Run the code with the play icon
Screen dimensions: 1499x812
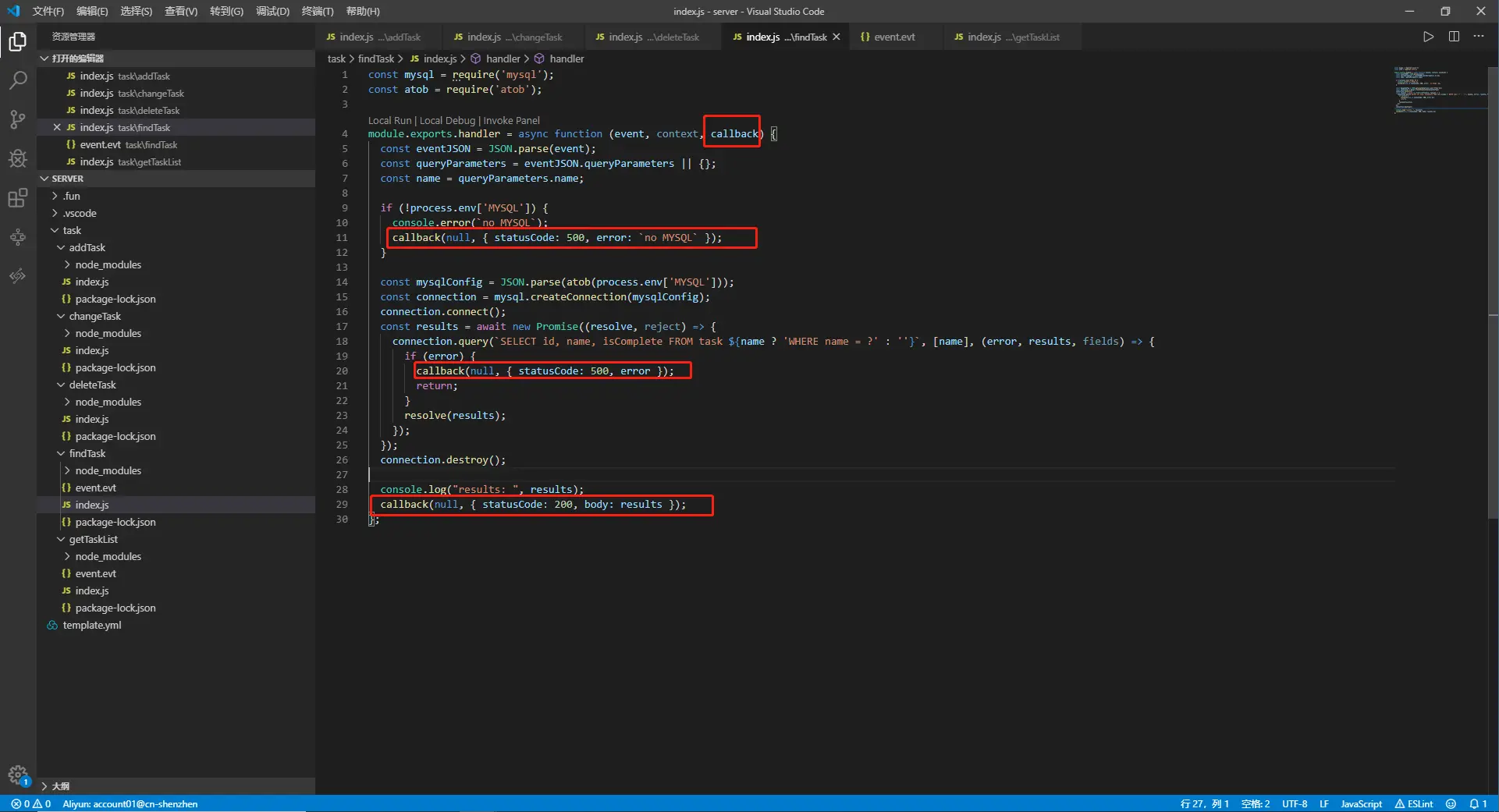[x=1428, y=37]
